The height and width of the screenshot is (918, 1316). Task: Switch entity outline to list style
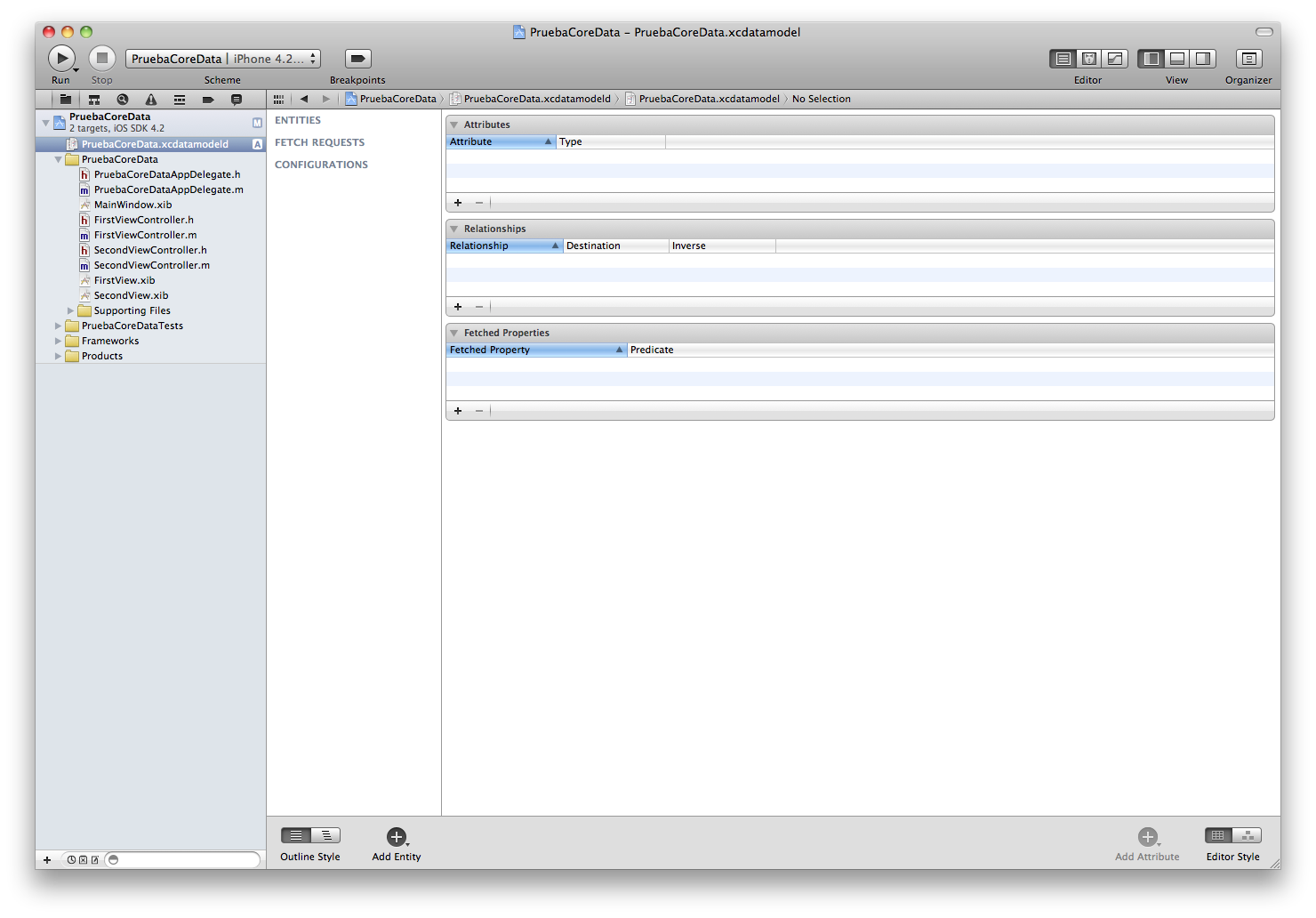pos(296,836)
